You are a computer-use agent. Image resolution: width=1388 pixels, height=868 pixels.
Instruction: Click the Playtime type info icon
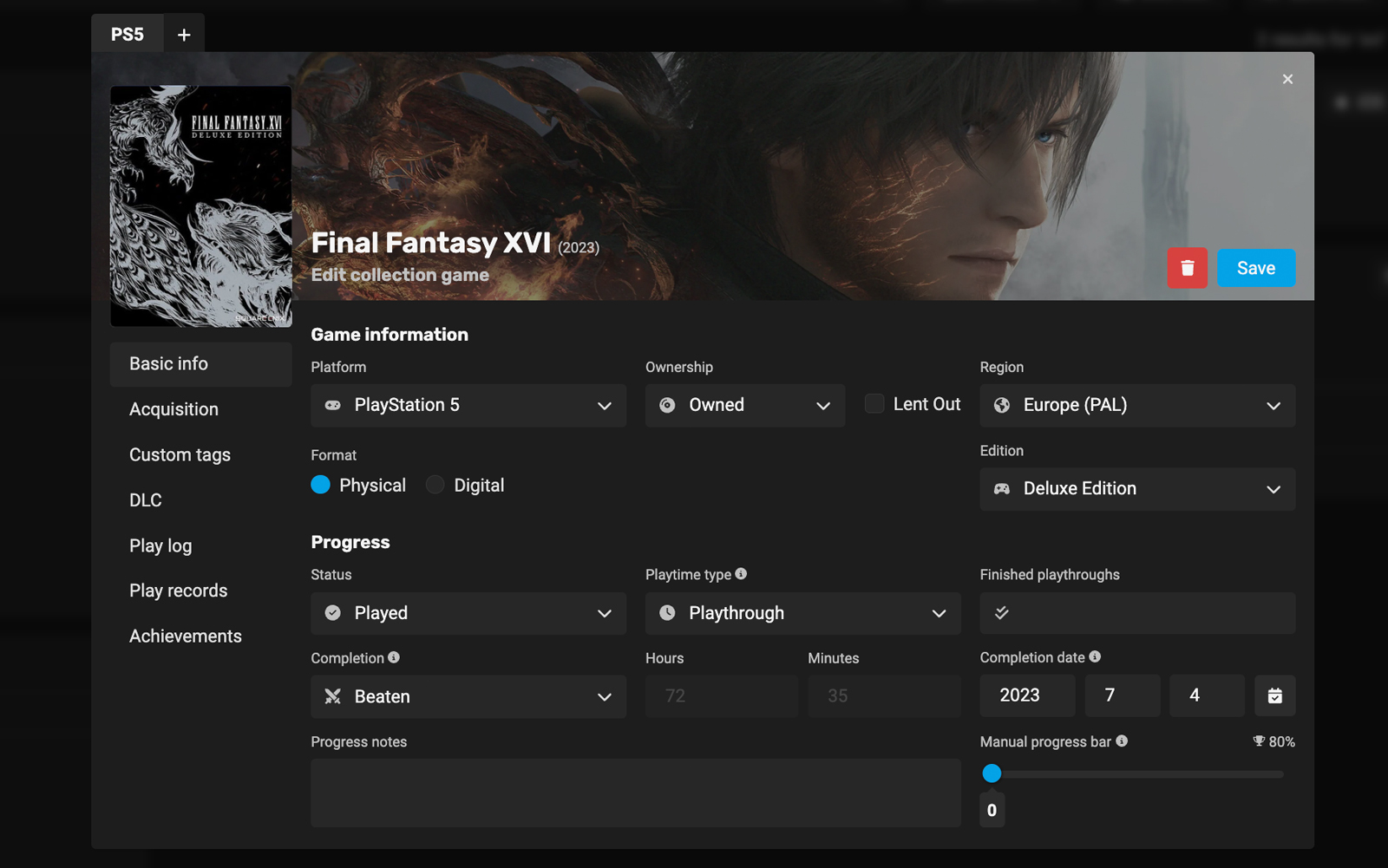pos(741,574)
